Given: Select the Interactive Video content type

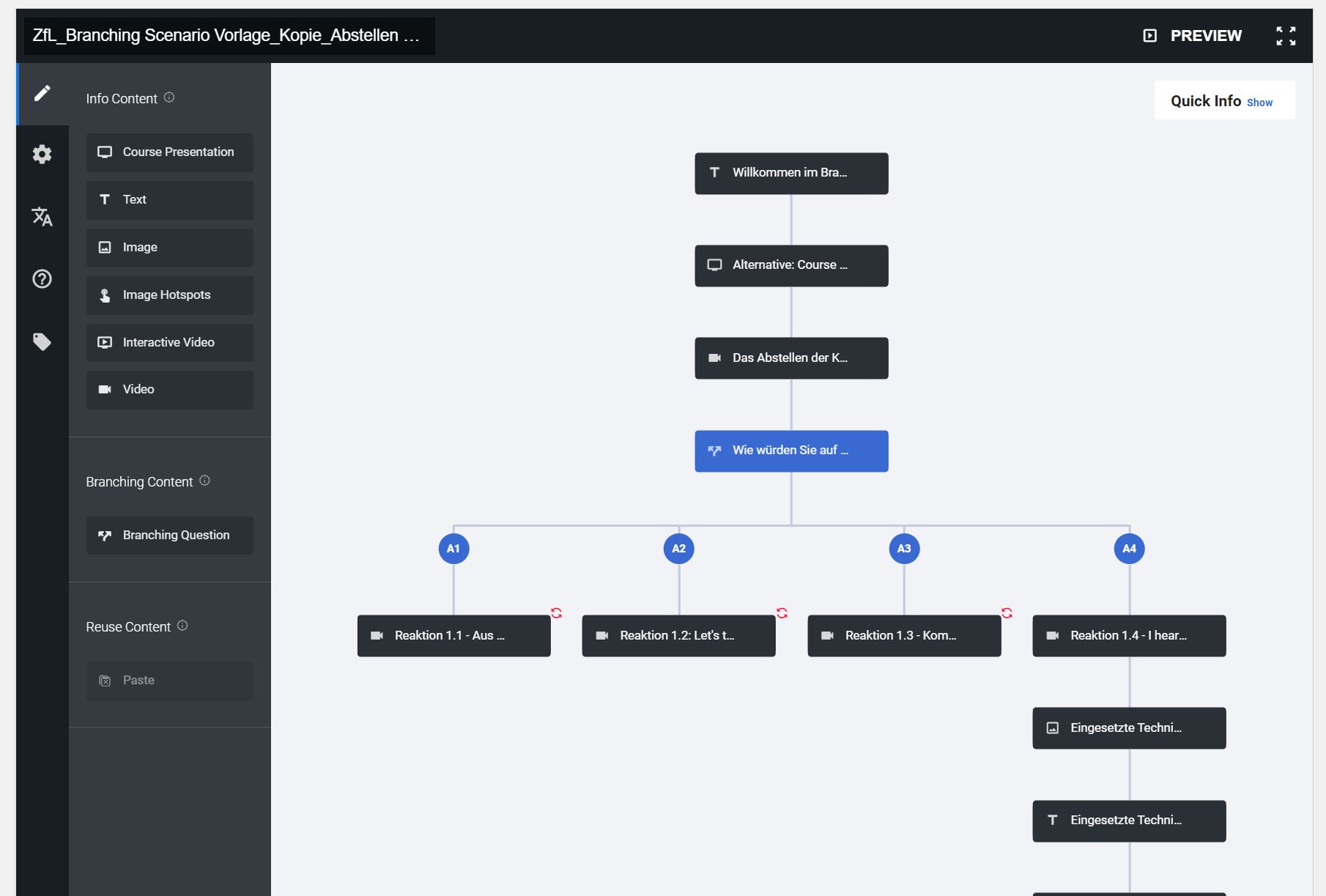Looking at the screenshot, I should pos(169,342).
